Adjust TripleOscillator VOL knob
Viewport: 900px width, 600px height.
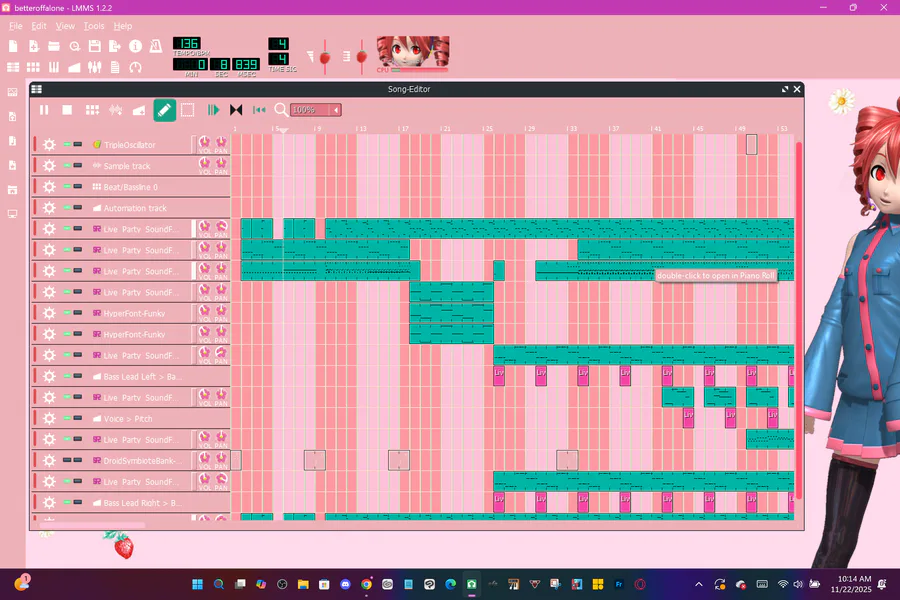pos(205,142)
